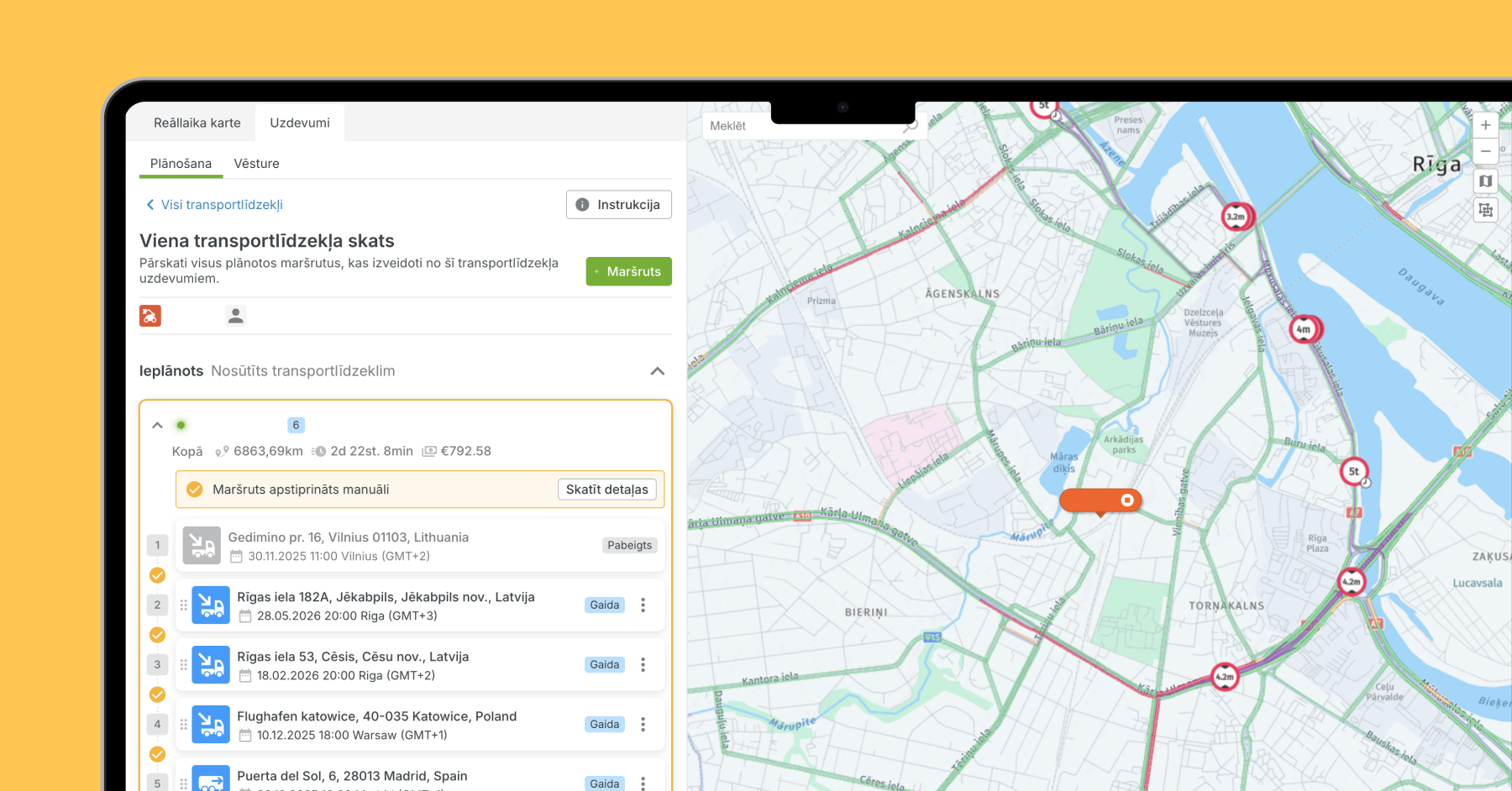Click the Flughafen katowice address text

376,716
